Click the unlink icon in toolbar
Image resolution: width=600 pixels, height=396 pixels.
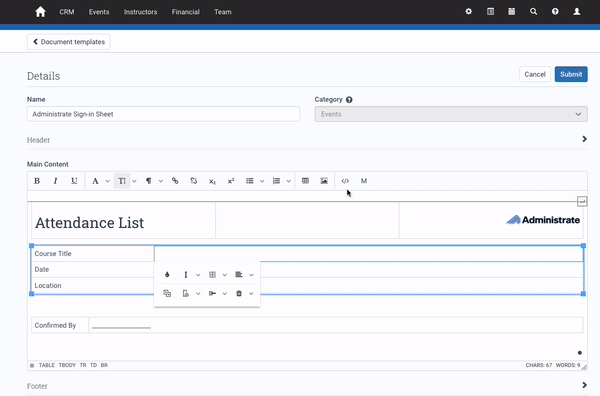tap(194, 181)
